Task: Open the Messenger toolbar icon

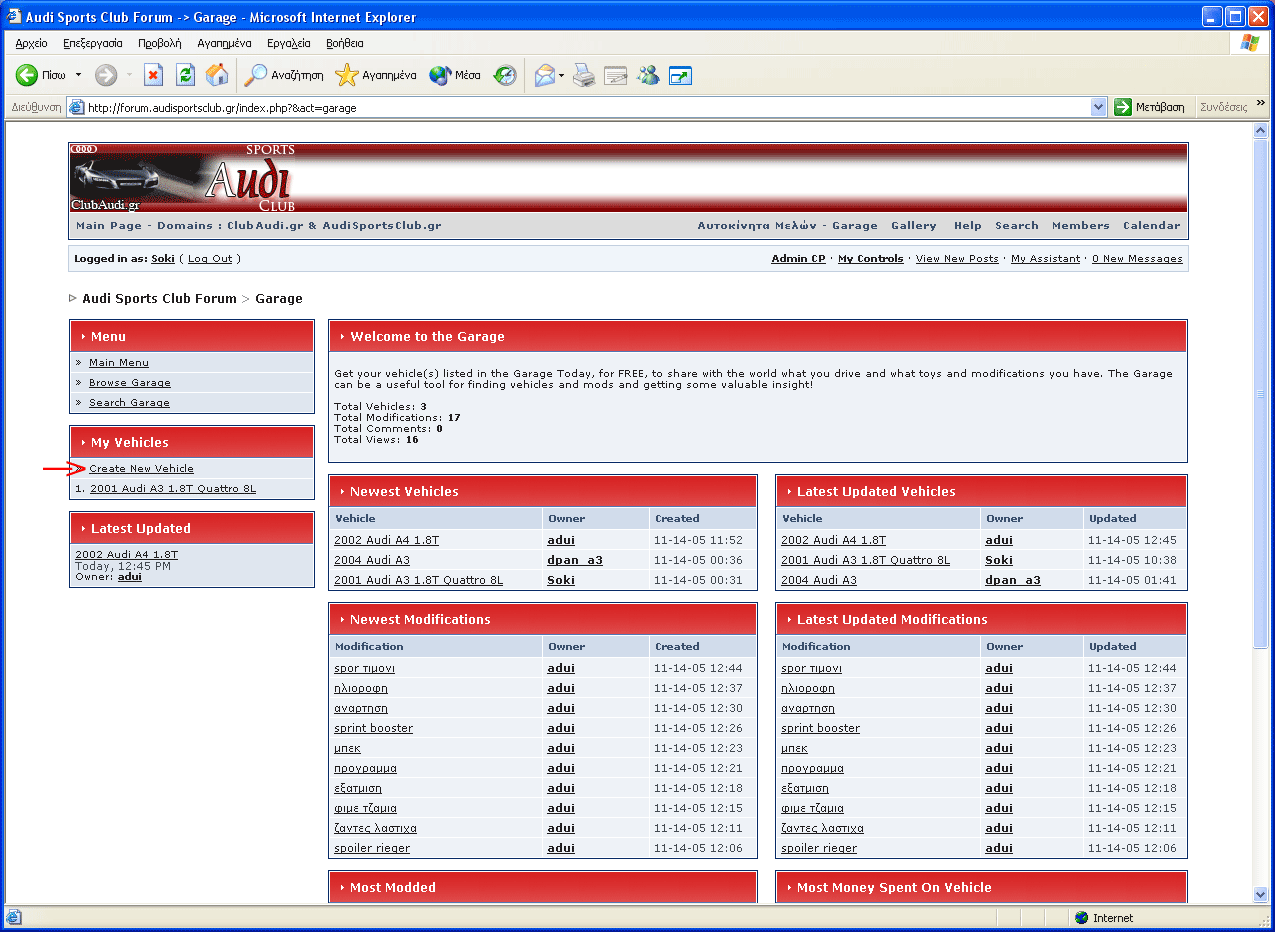Action: click(x=648, y=76)
